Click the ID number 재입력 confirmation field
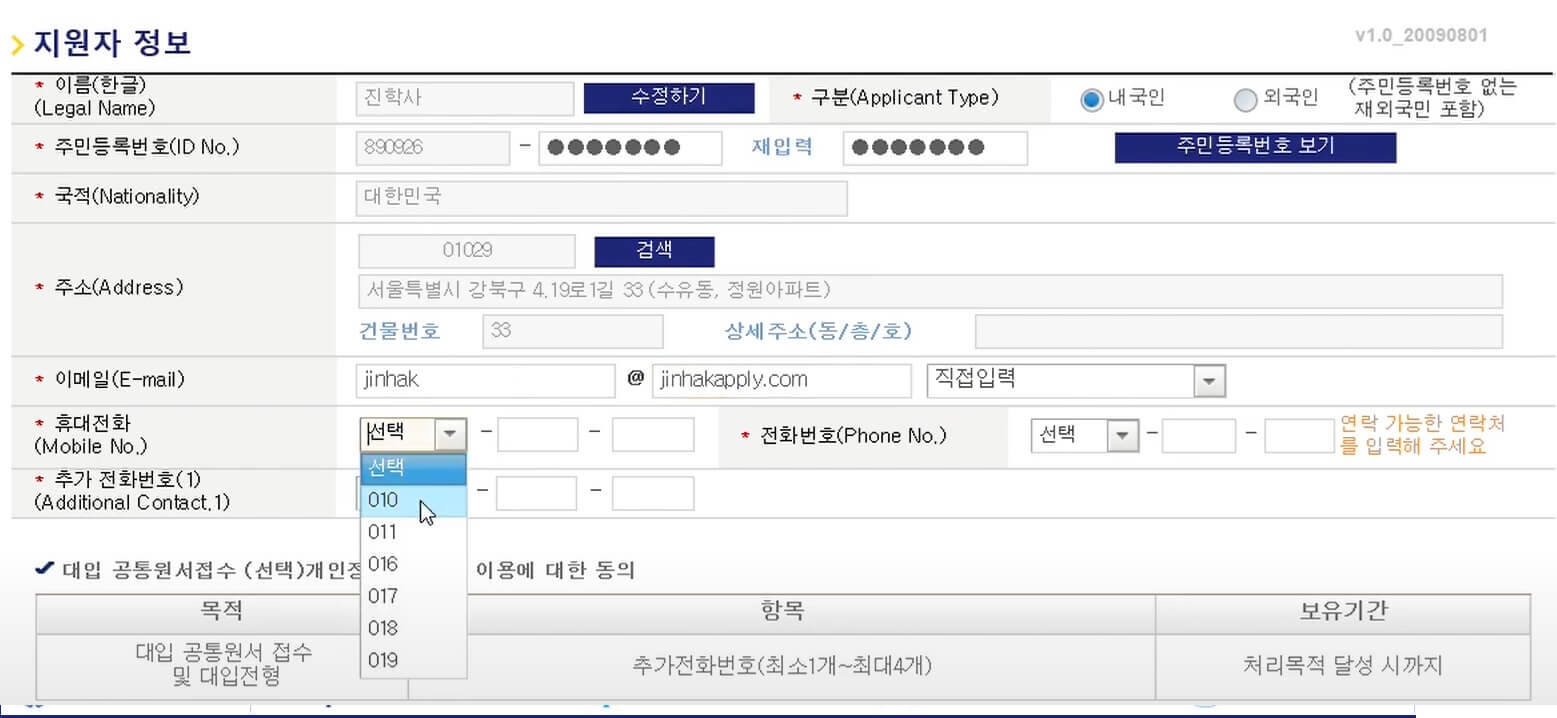Viewport: 1557px width, 718px height. click(935, 147)
